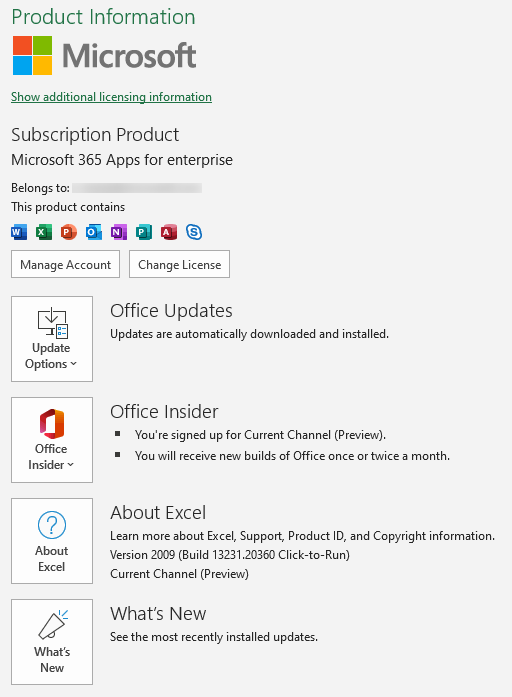Click the blurred Belongs to account field
The image size is (512, 697).
pos(137,188)
